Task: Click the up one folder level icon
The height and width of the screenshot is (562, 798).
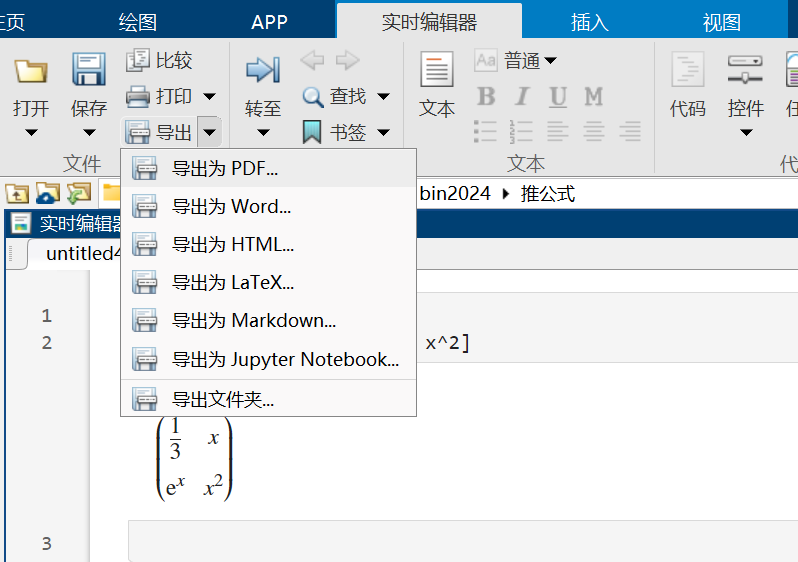Action: [x=17, y=194]
